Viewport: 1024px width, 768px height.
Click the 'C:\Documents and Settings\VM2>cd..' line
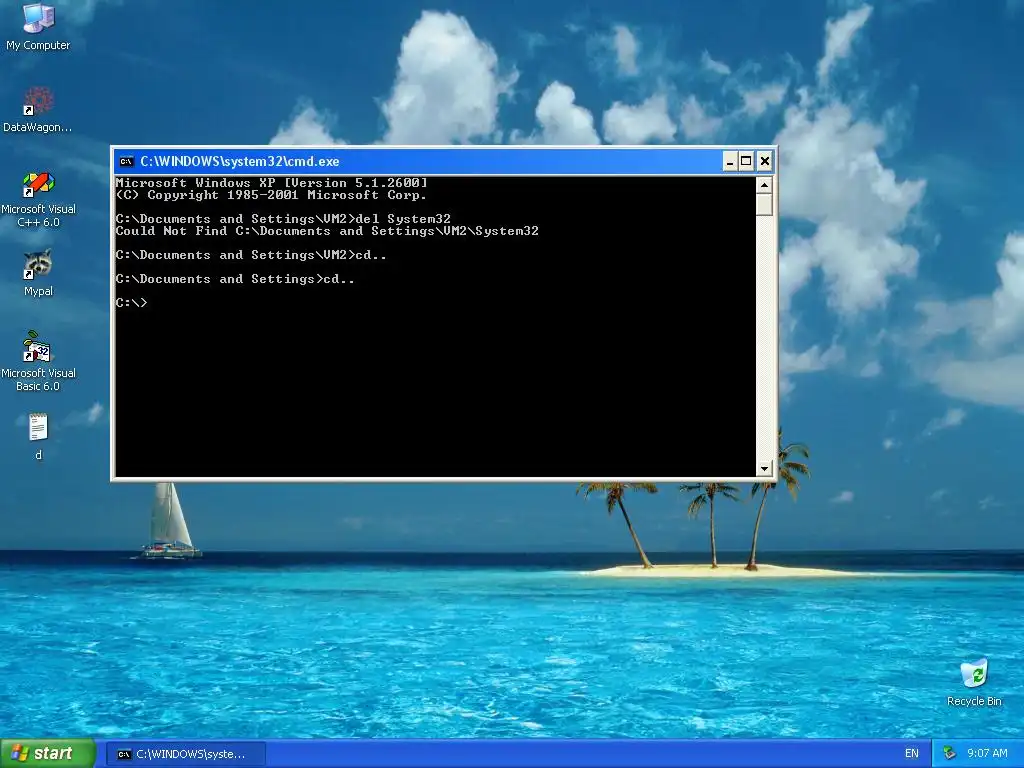coord(251,255)
